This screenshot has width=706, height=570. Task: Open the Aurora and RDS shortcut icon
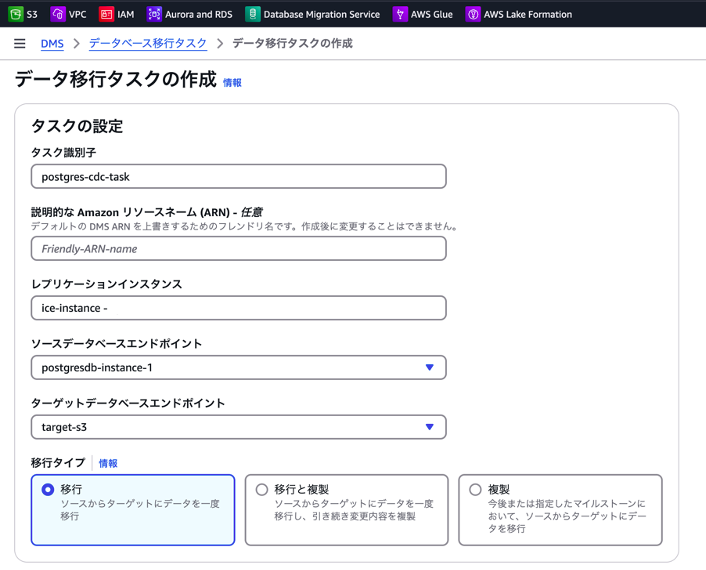click(154, 14)
